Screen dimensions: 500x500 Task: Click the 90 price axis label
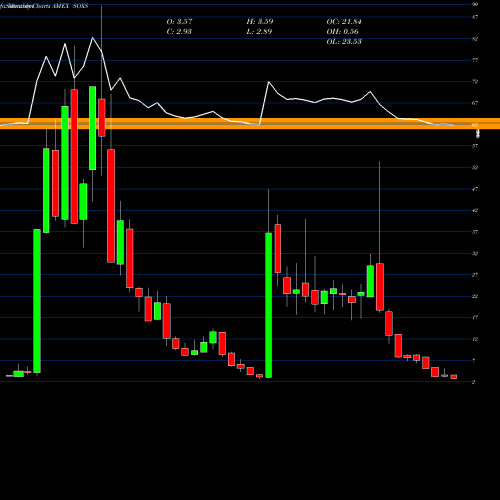(475, 4)
